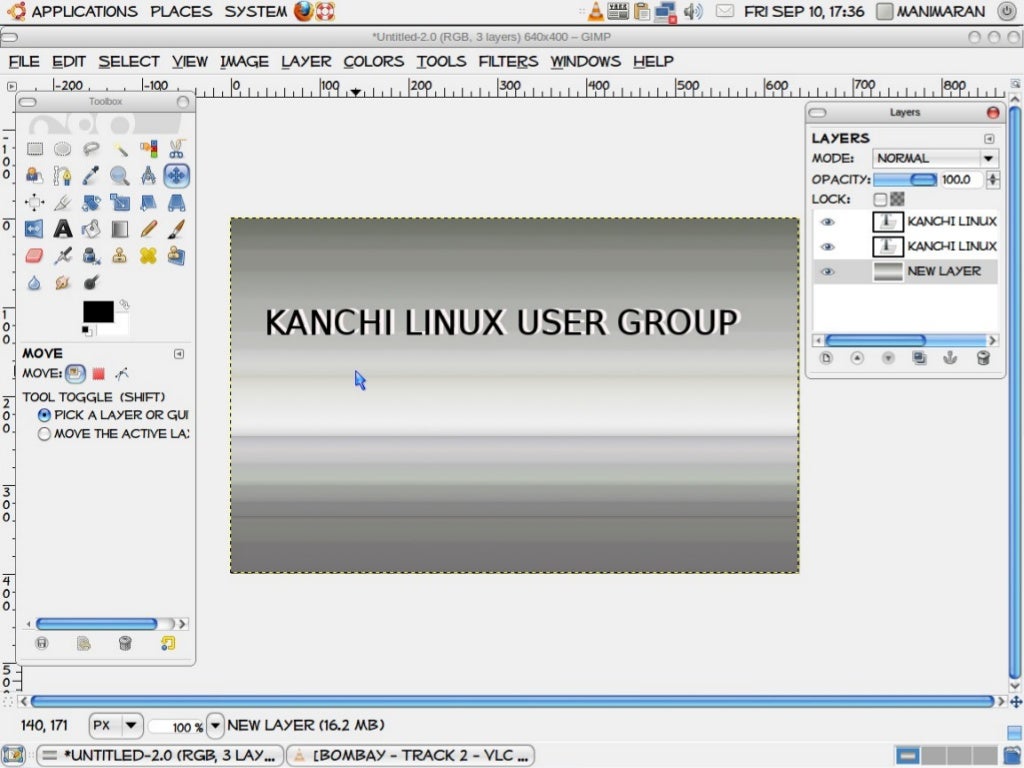Screen dimensions: 1024x768
Task: Select the Pencil tool
Action: pyautogui.click(x=148, y=229)
